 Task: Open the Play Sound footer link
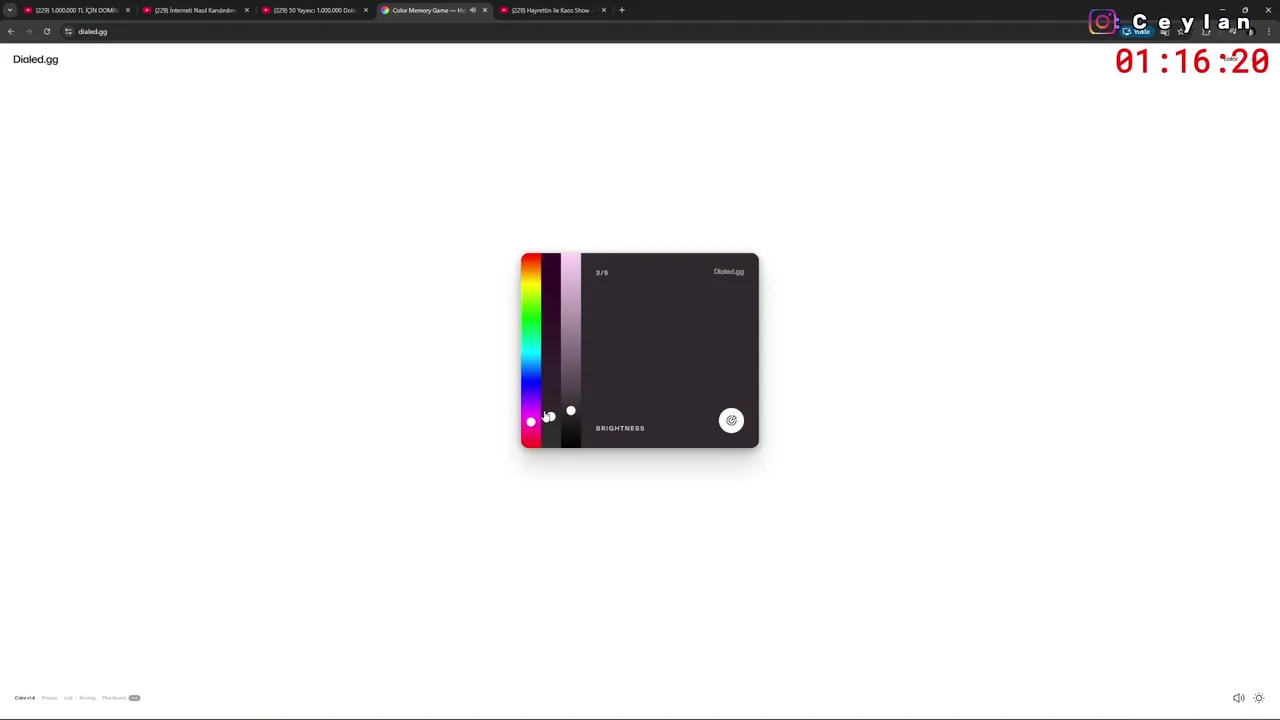coord(113,698)
